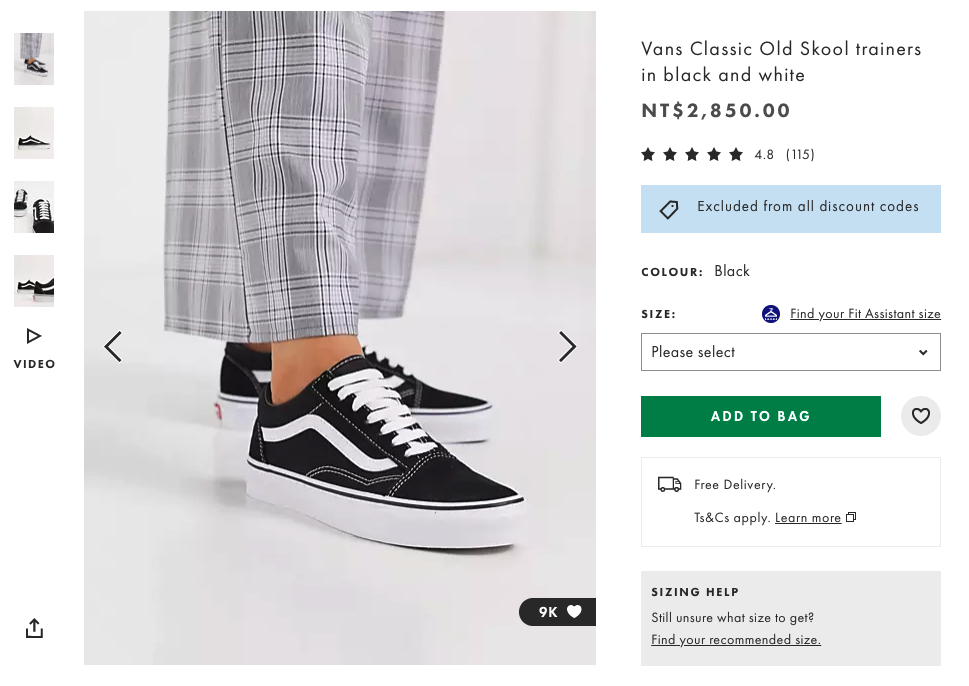Viewport: 969px width, 686px height.
Task: Open the Learn more delivery link
Action: point(808,518)
